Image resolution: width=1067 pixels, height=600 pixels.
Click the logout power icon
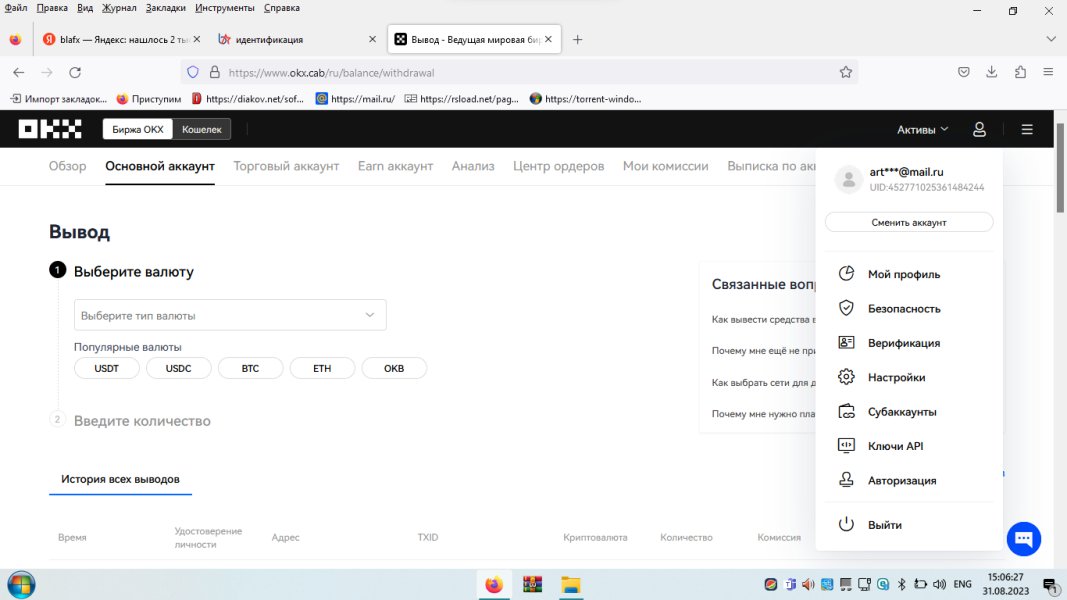tap(846, 524)
